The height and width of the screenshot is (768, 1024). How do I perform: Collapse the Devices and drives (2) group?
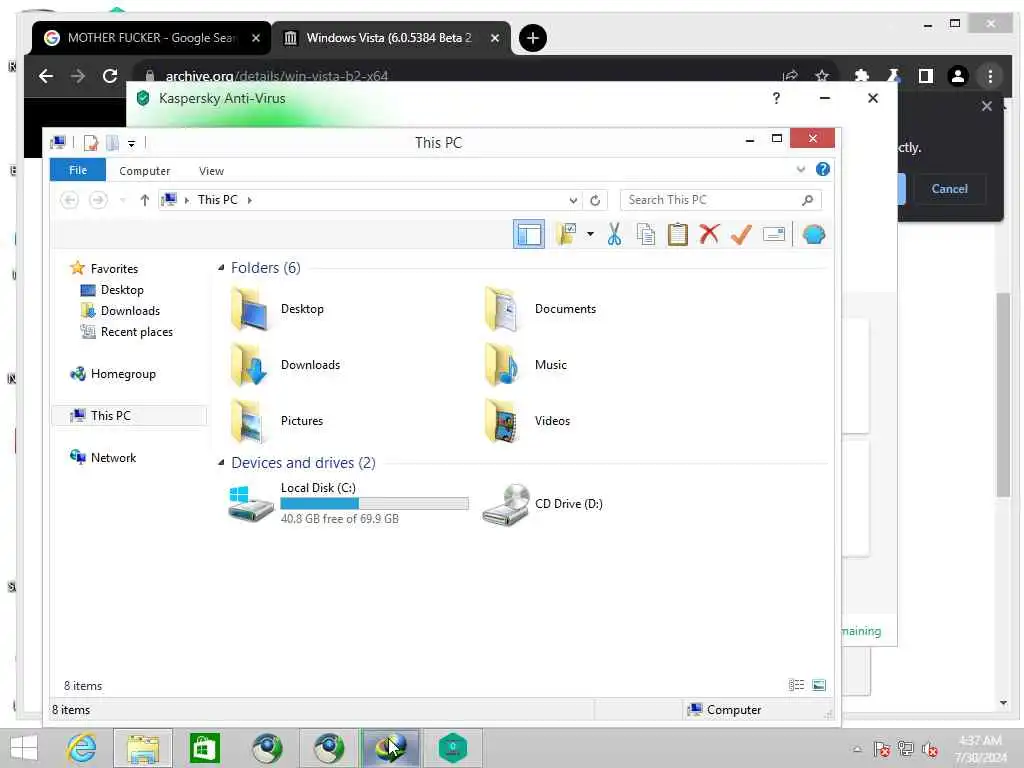click(221, 463)
